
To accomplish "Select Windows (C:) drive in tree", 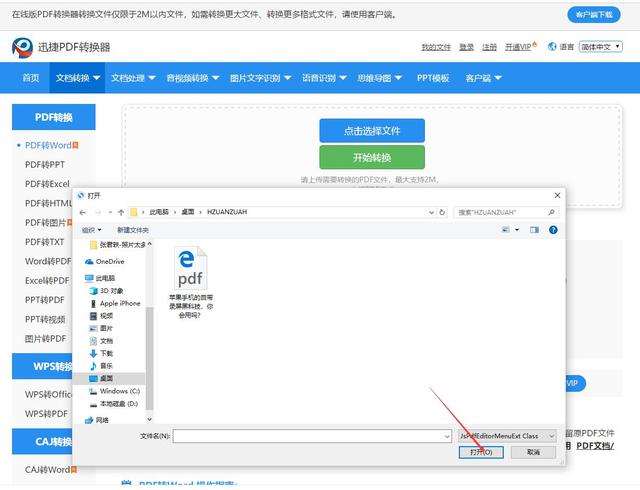I will point(114,391).
